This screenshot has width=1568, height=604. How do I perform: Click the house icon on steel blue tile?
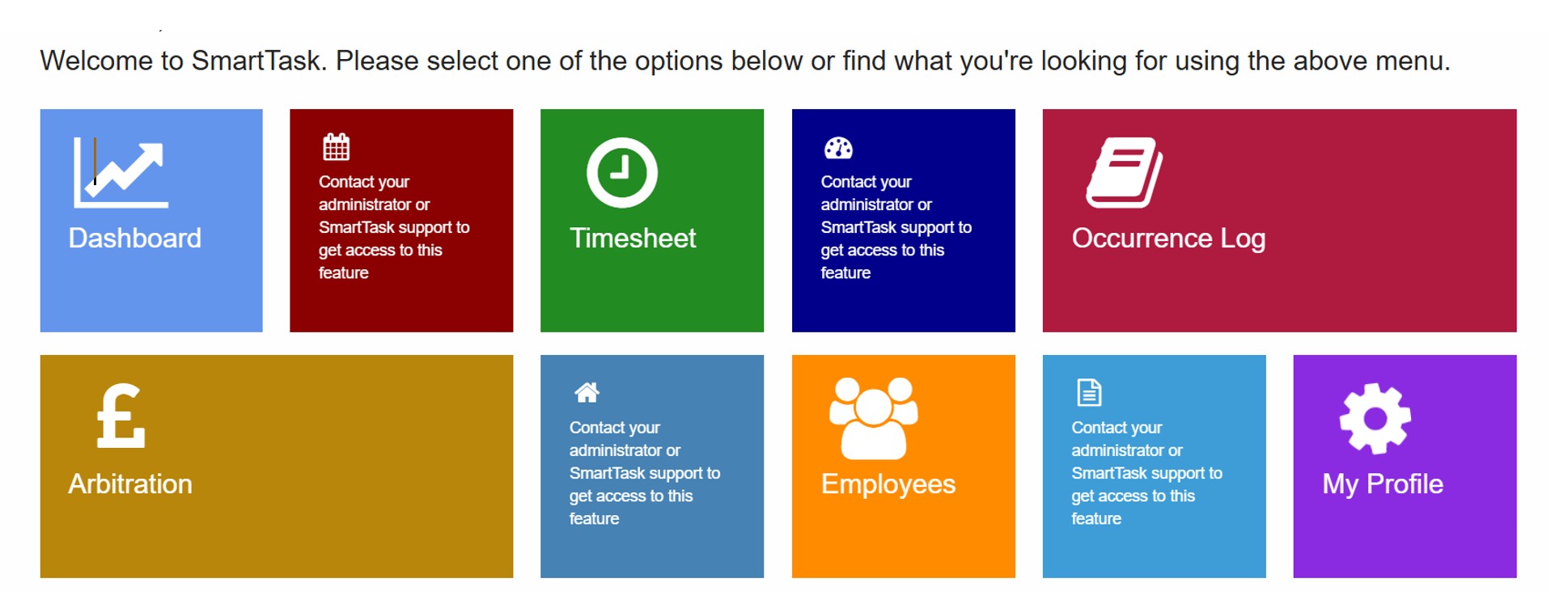pyautogui.click(x=587, y=393)
